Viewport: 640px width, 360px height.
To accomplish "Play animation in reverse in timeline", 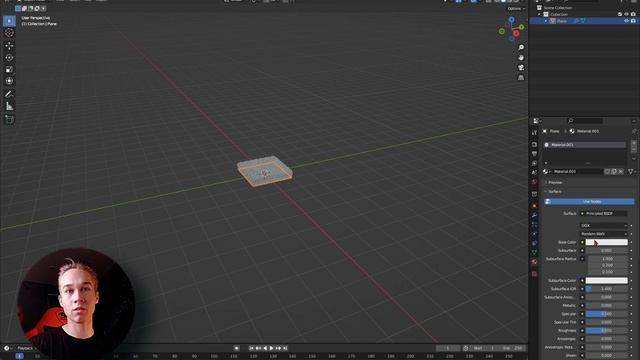I will coord(265,348).
